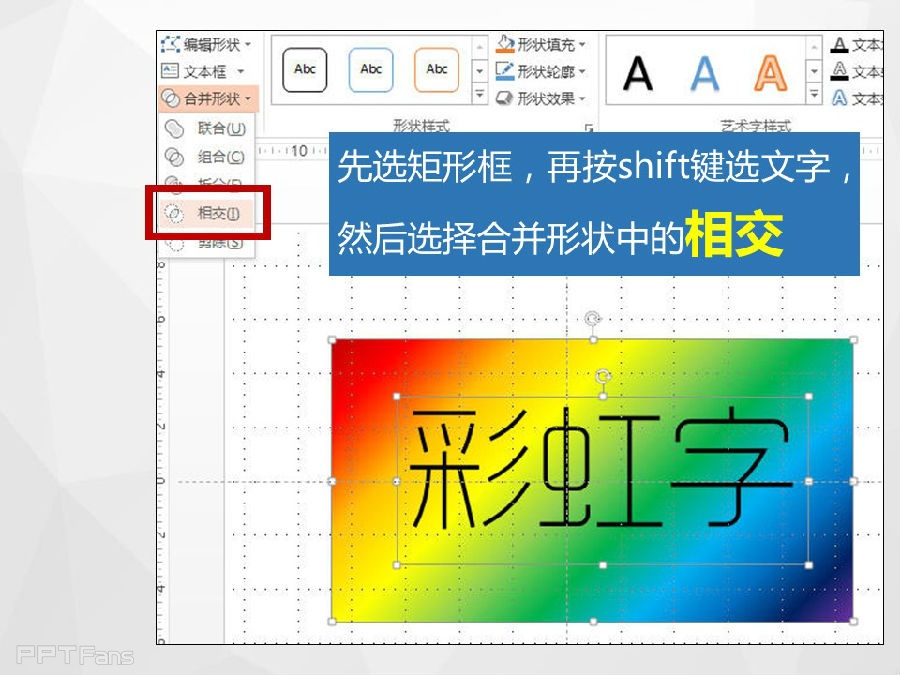The height and width of the screenshot is (675, 900).
Task: Click the Text Fill (文本填充) icon
Action: [x=840, y=45]
